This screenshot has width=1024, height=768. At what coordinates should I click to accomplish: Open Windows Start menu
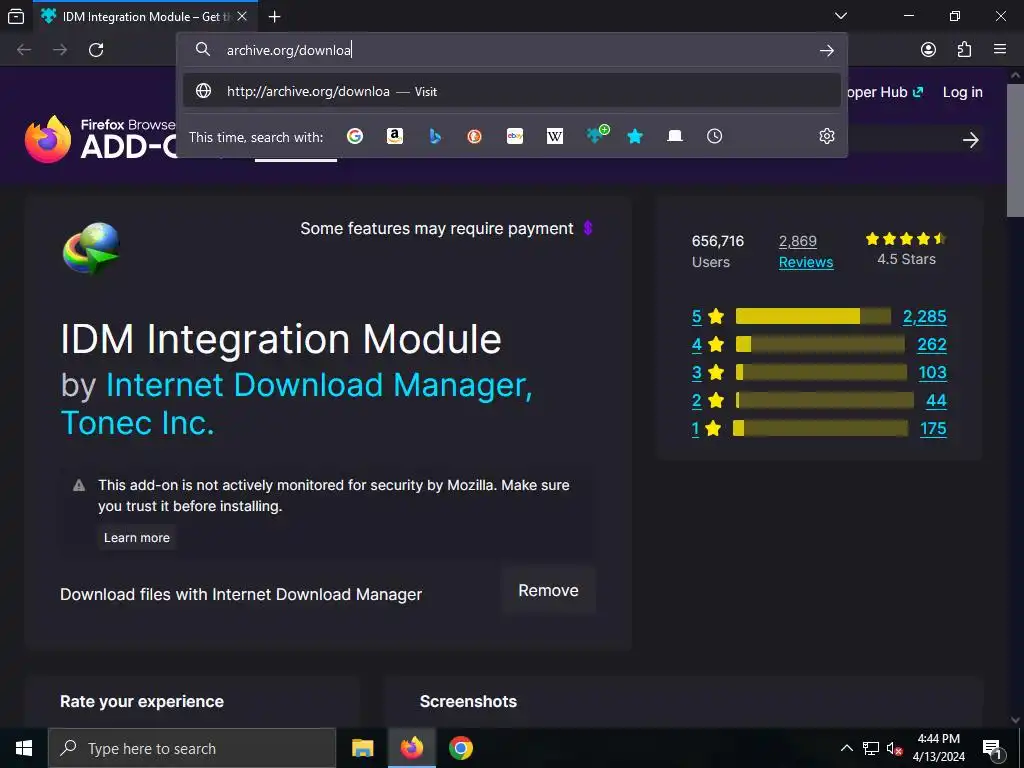[24, 748]
